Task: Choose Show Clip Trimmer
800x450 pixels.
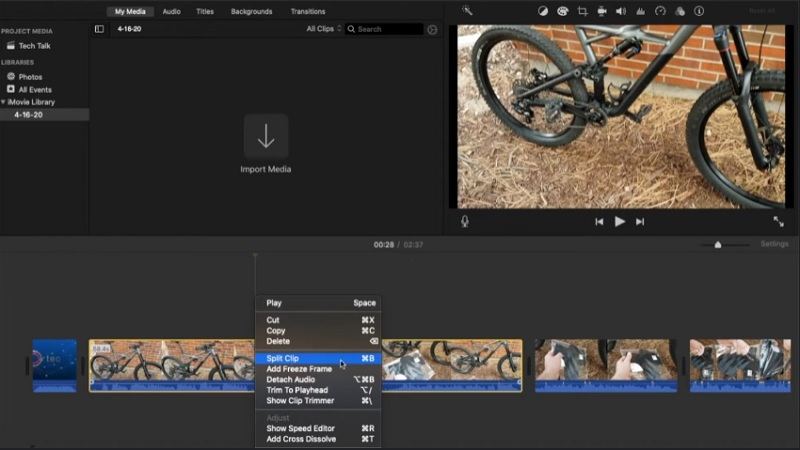Action: (318, 401)
